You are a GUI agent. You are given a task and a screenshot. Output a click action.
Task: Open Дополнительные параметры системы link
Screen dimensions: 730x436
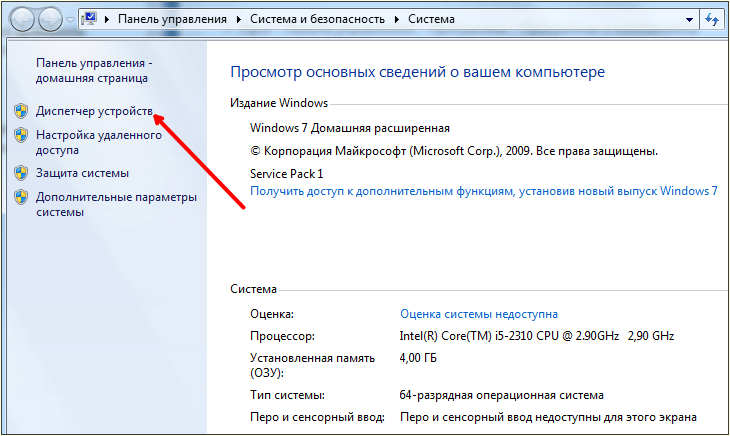click(x=116, y=204)
